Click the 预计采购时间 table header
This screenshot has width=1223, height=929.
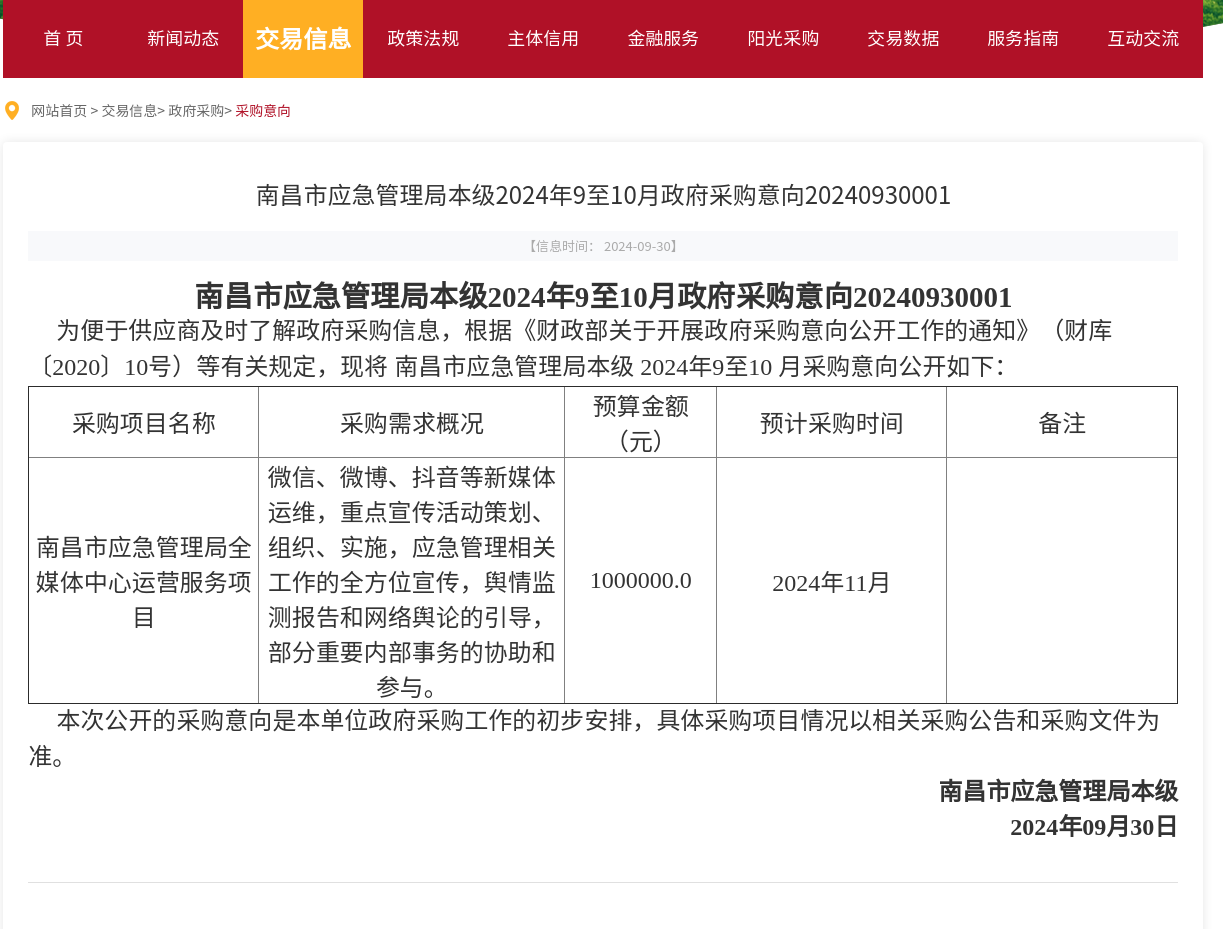pos(832,423)
